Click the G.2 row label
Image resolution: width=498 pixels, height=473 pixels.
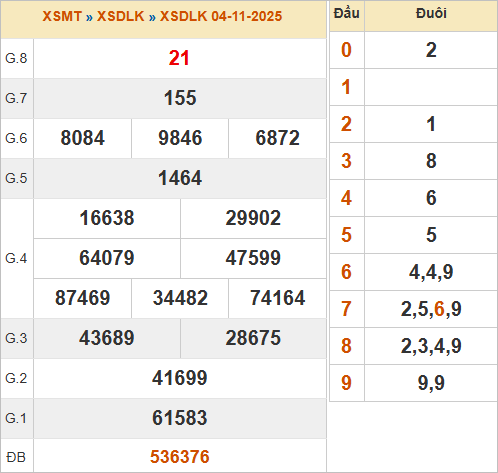point(16,378)
